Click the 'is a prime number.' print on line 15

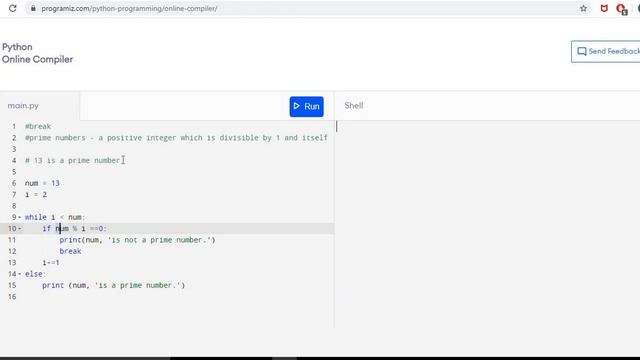(113, 285)
